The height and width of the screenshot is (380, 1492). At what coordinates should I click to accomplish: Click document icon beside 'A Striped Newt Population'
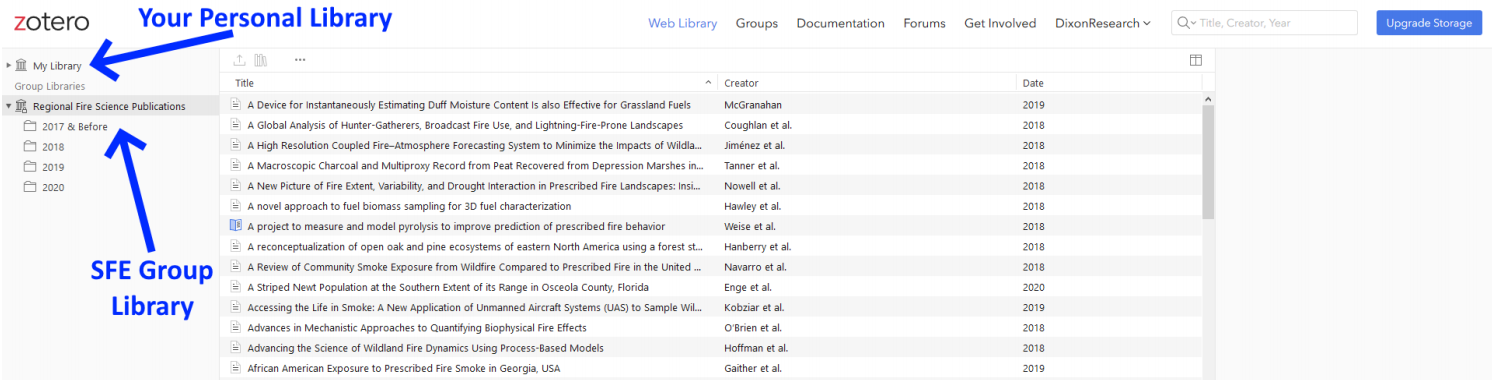(236, 287)
